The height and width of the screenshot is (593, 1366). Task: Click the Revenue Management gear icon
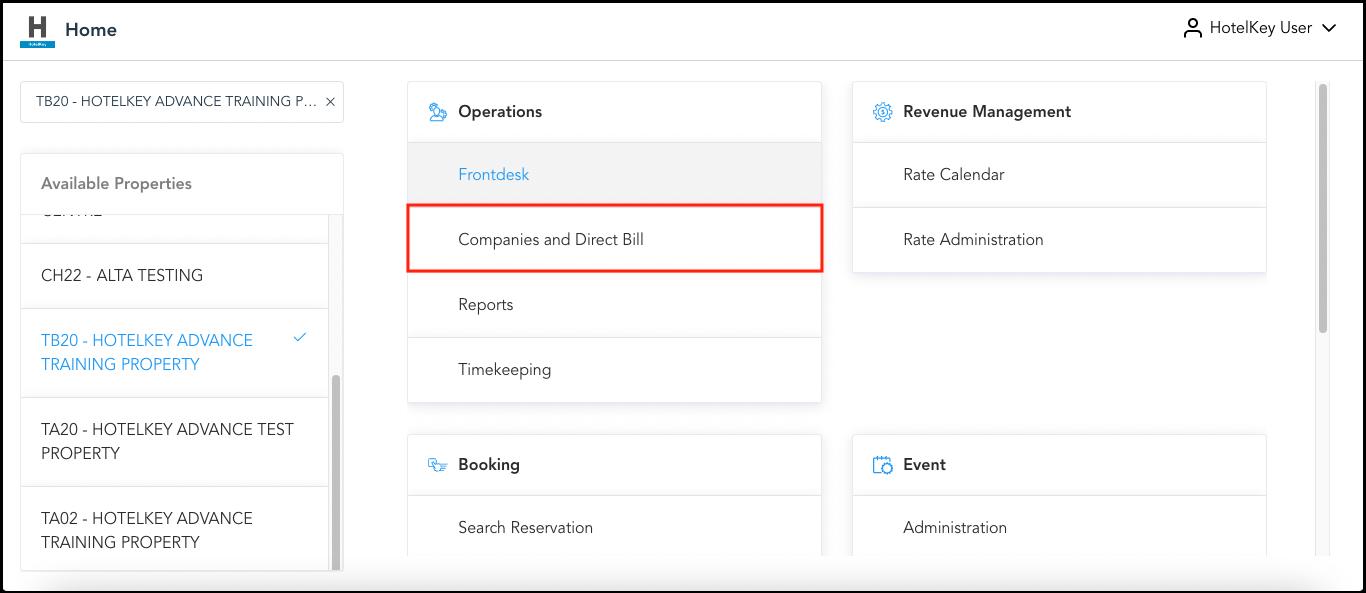click(x=882, y=111)
